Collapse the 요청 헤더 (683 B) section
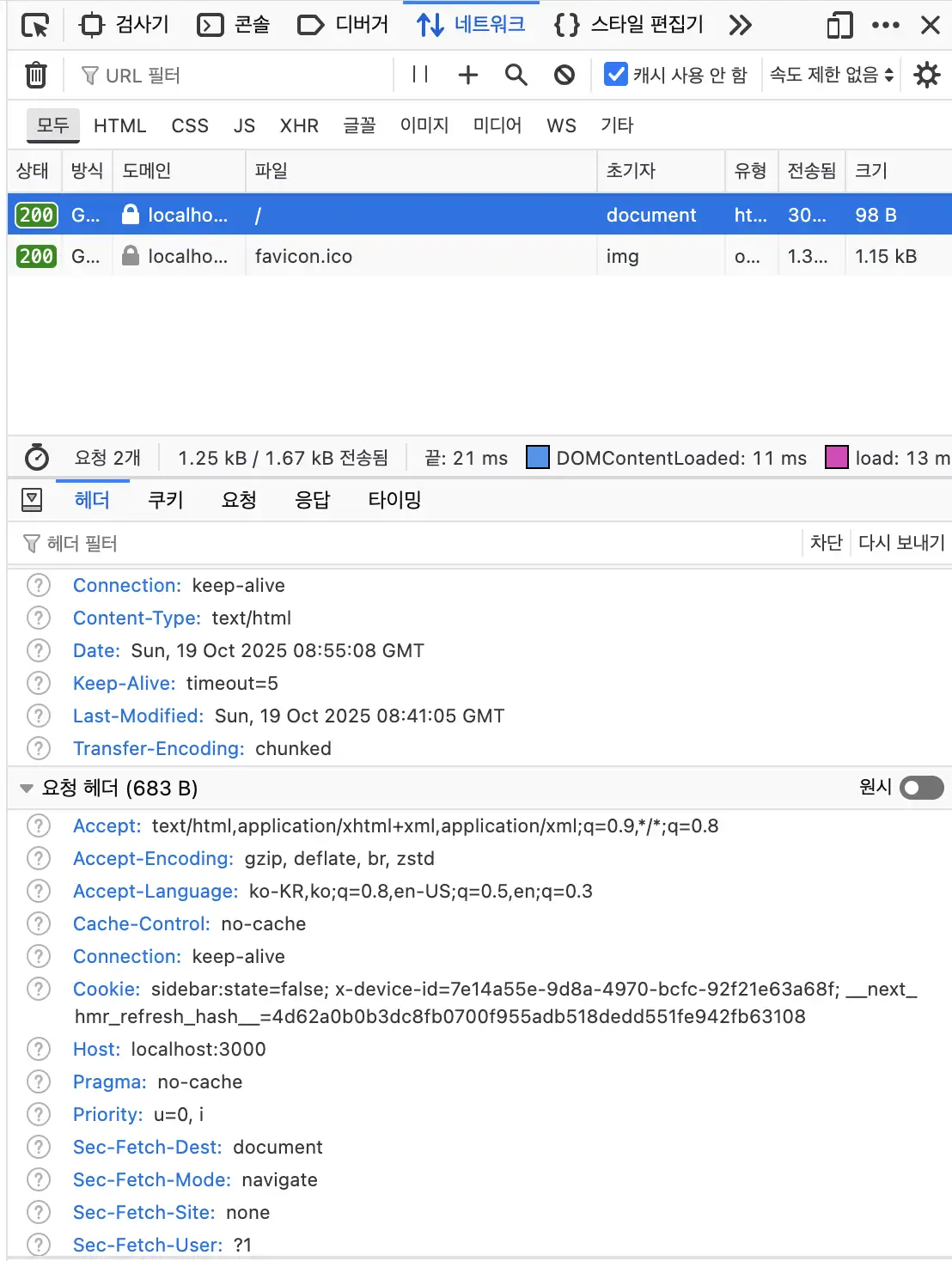 click(x=27, y=788)
